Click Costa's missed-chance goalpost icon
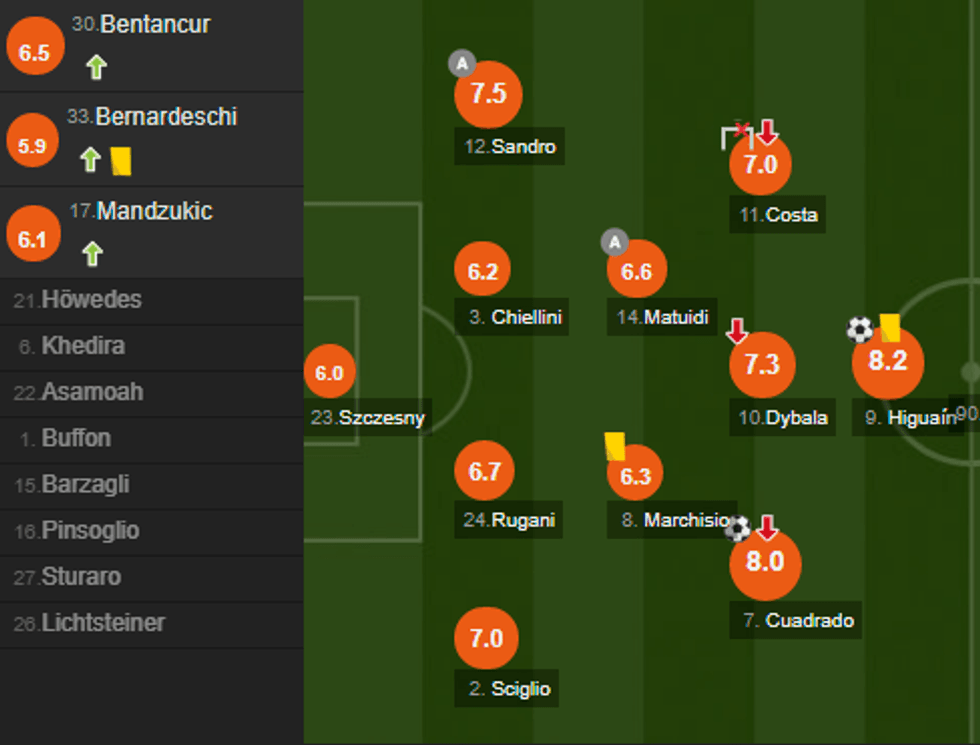Screen dimensions: 980x745 (735, 136)
